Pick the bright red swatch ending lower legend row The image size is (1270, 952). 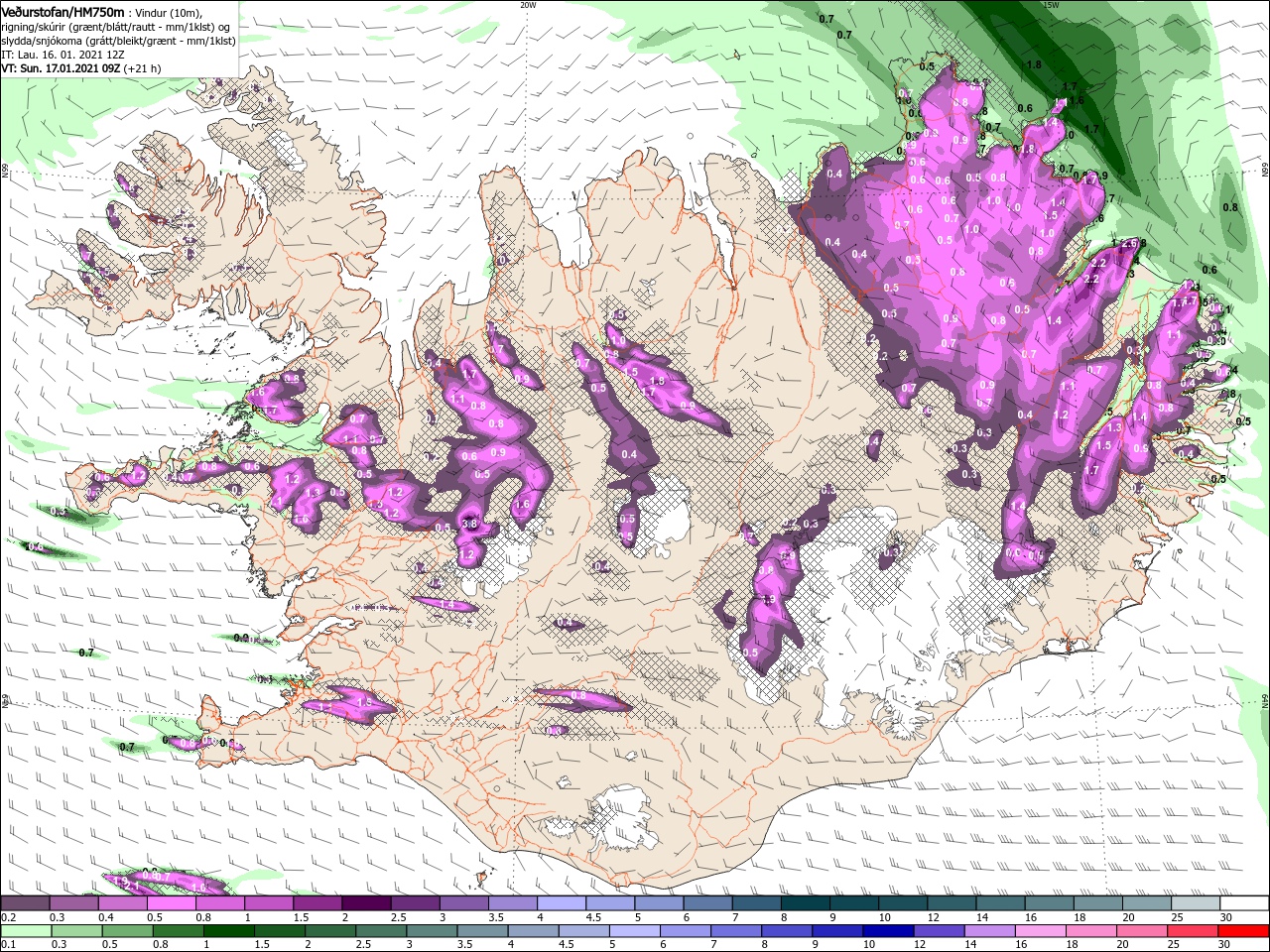pos(1245,930)
